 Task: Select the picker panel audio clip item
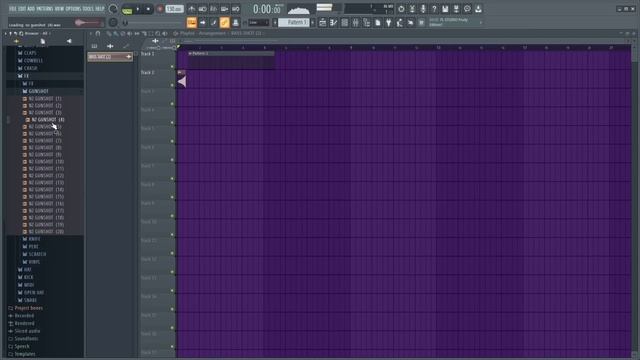110,57
